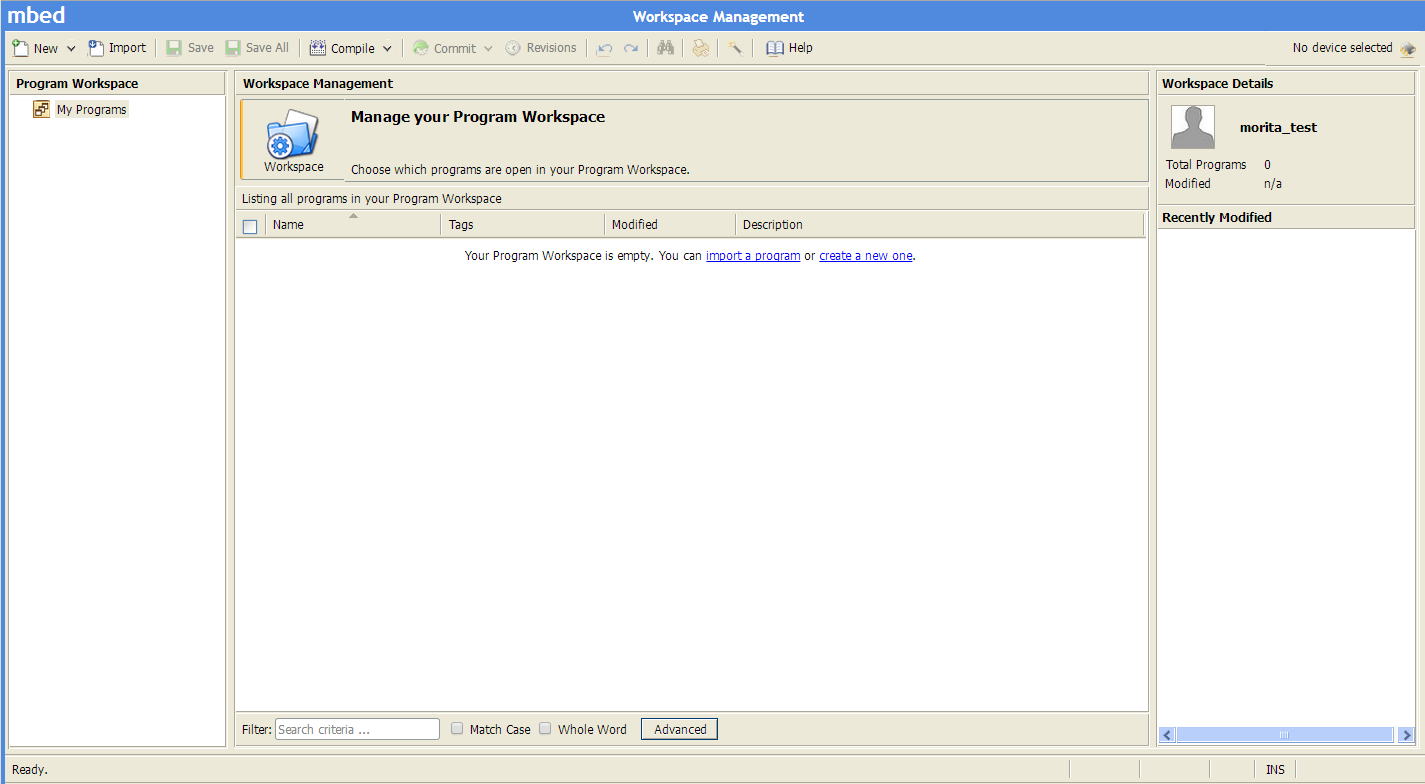Image resolution: width=1425 pixels, height=784 pixels.
Task: Click the Undo arrow icon
Action: coord(604,48)
